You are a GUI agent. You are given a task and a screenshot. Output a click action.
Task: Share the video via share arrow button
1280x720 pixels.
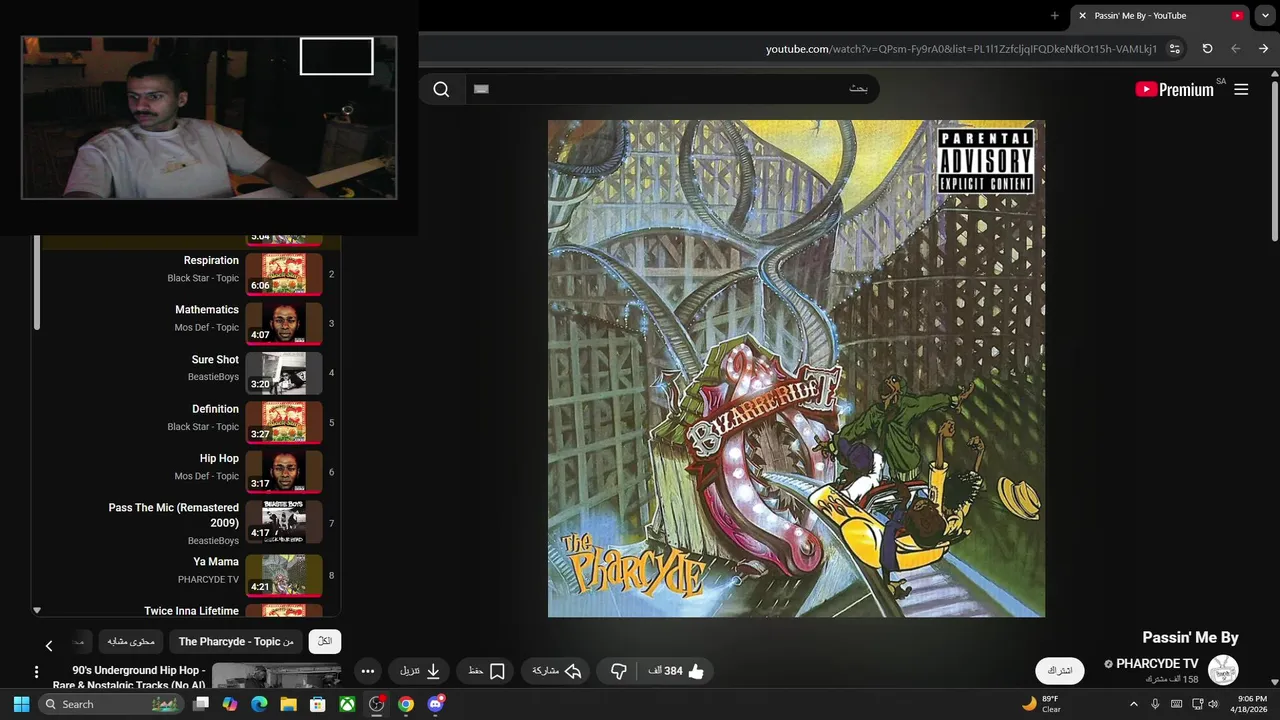pyautogui.click(x=557, y=671)
